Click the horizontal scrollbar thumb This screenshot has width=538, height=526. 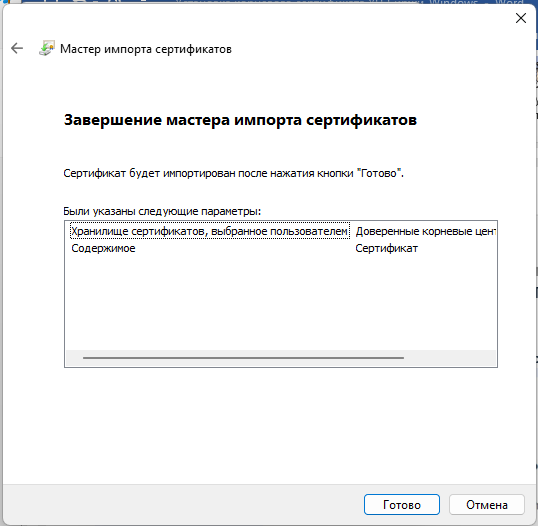point(243,358)
